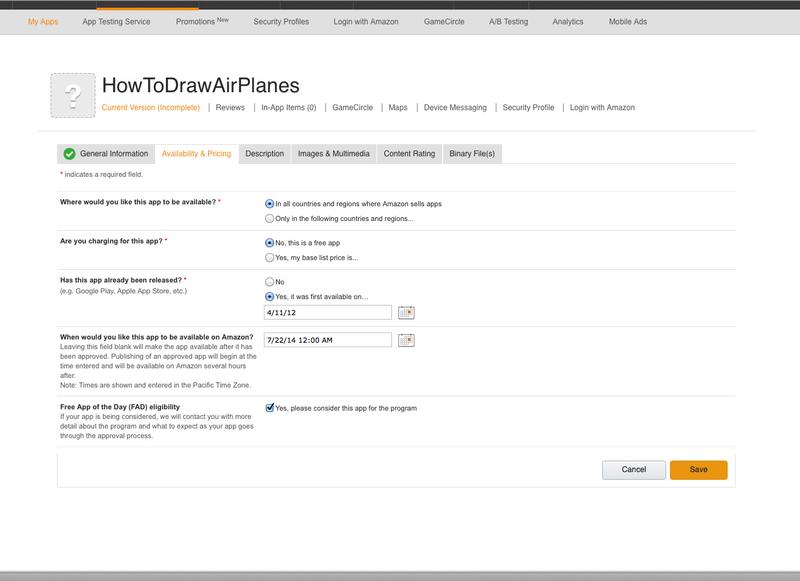Image resolution: width=800 pixels, height=581 pixels.
Task: Click the HowToDrawAirPlanes app title
Action: [x=201, y=85]
